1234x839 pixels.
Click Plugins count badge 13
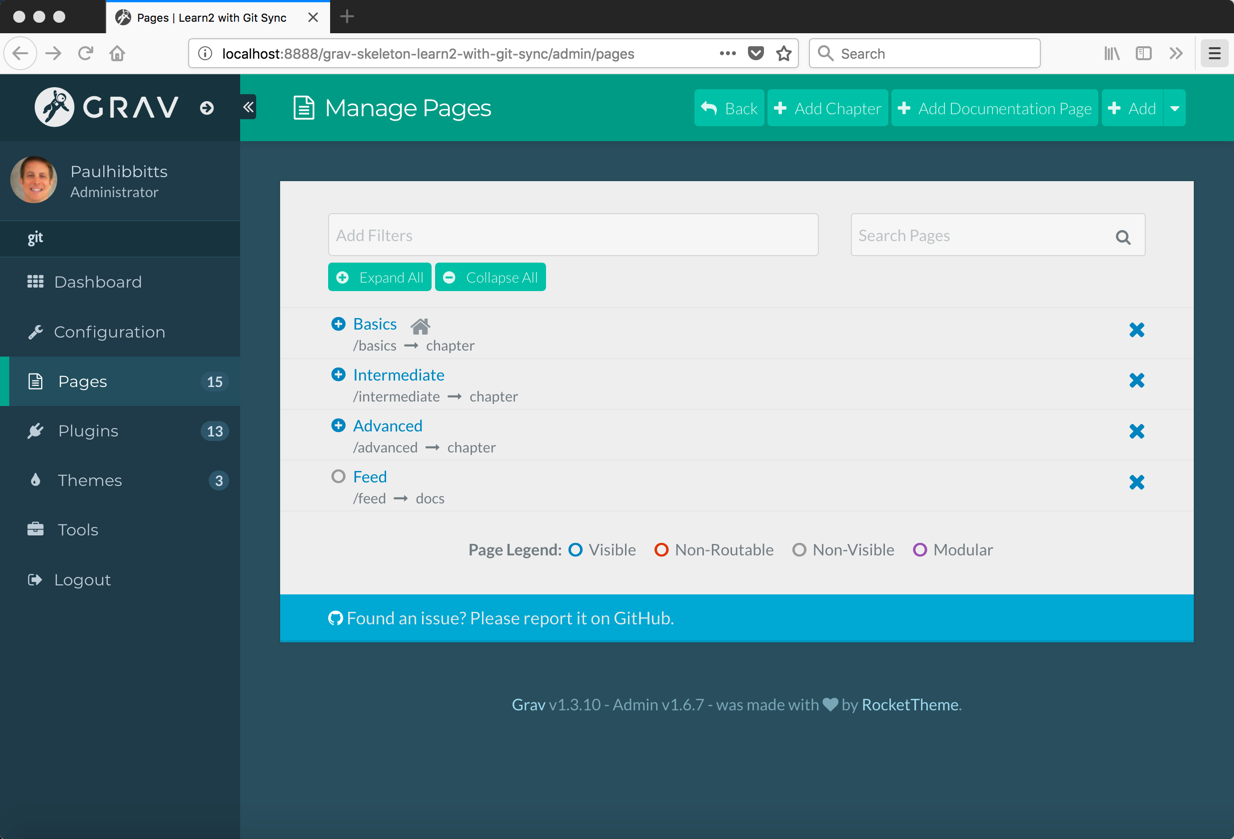pyautogui.click(x=214, y=431)
